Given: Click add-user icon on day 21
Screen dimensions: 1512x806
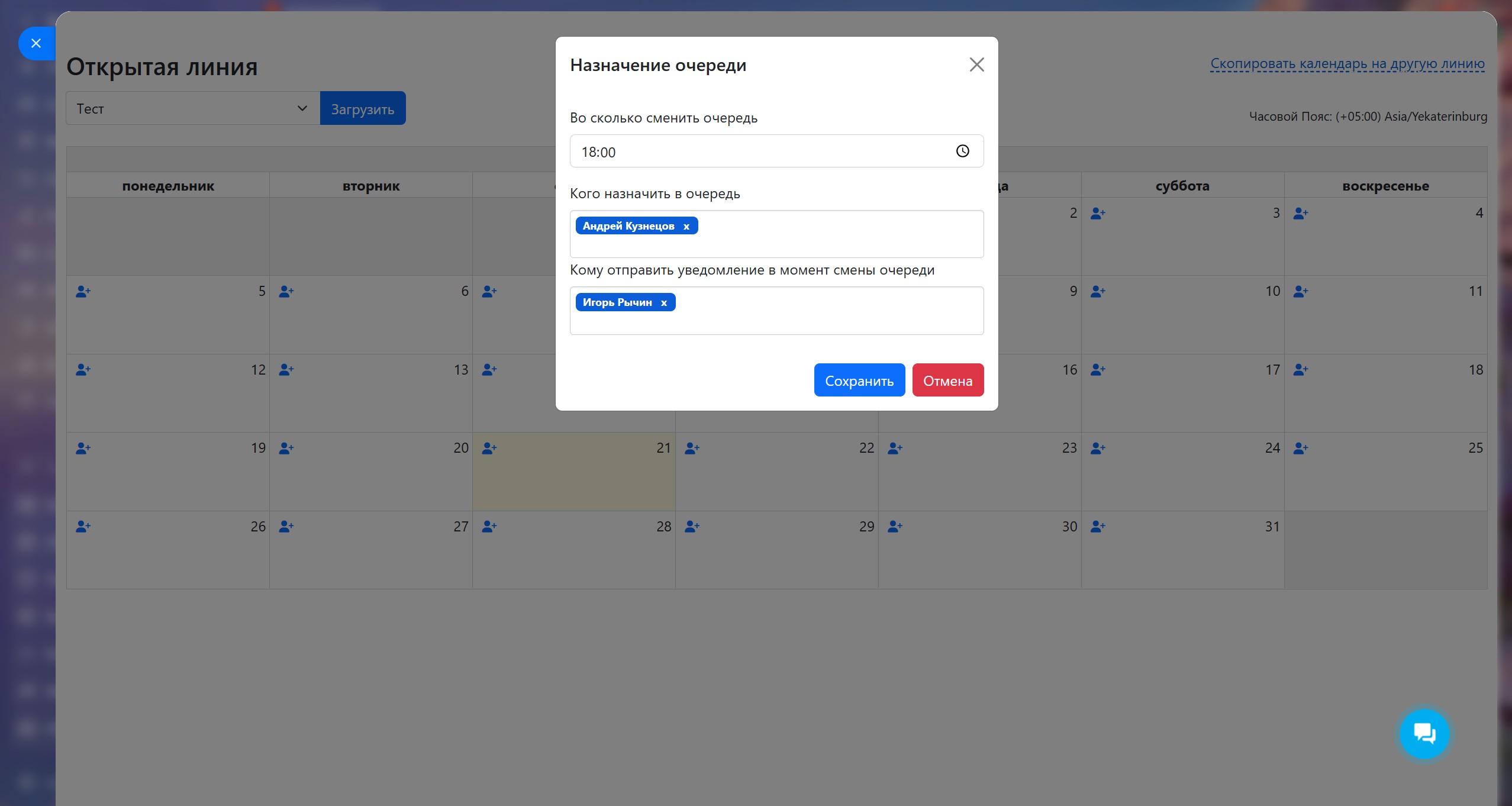Looking at the screenshot, I should tap(489, 448).
